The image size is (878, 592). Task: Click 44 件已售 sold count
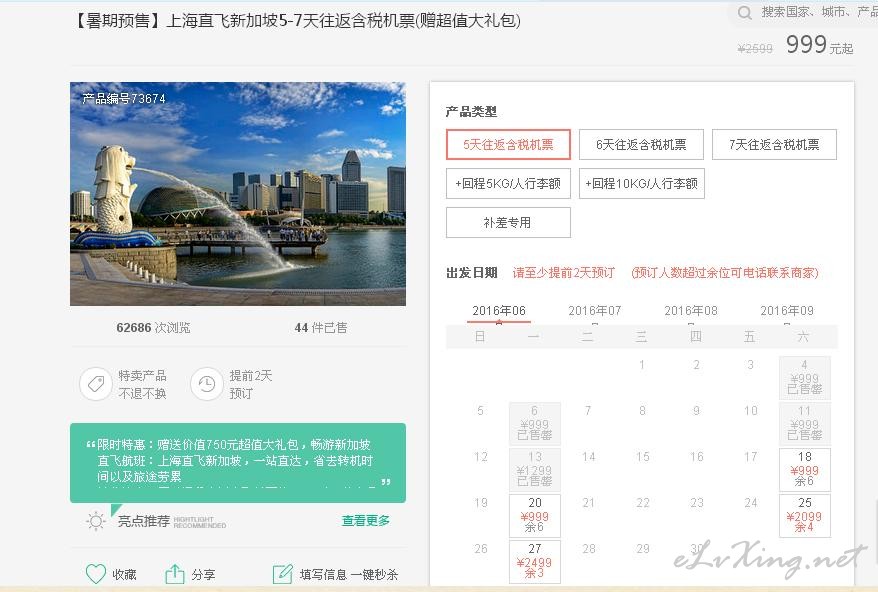tap(321, 328)
